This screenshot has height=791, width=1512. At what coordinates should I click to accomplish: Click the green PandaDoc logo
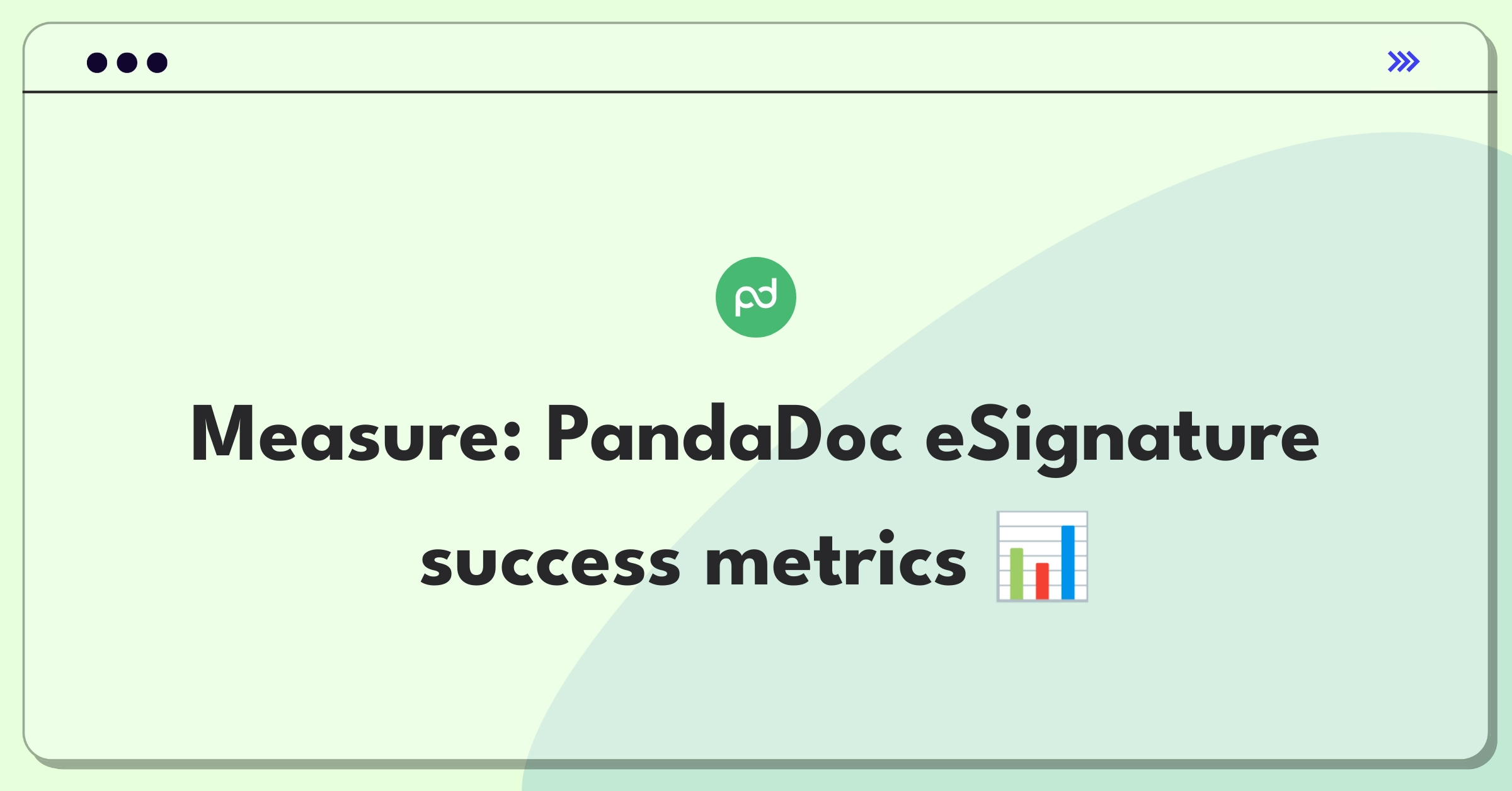756,297
